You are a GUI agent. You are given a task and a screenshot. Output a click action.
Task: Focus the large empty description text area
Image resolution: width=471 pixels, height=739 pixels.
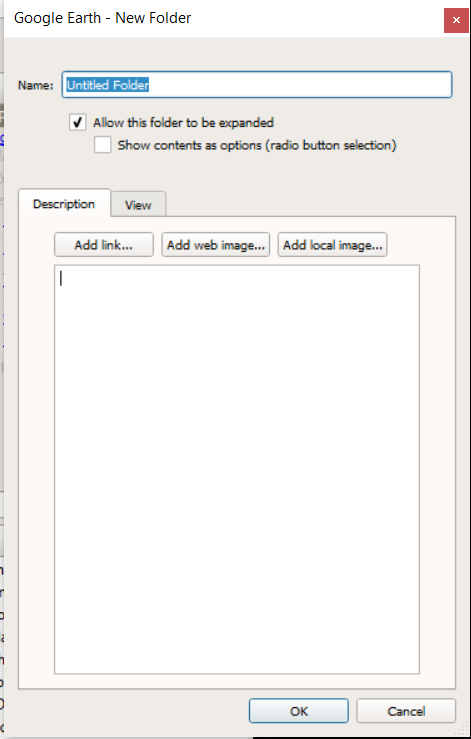[x=237, y=469]
